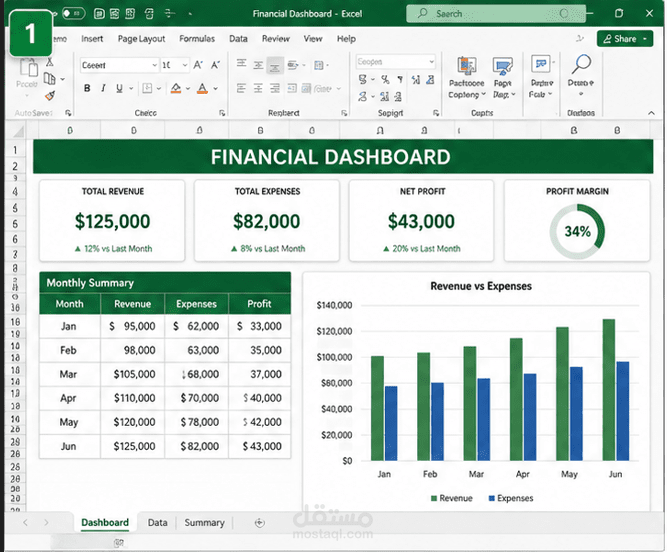Screen dimensions: 667x552
Task: Click the Increase Font Size icon
Action: pos(198,65)
